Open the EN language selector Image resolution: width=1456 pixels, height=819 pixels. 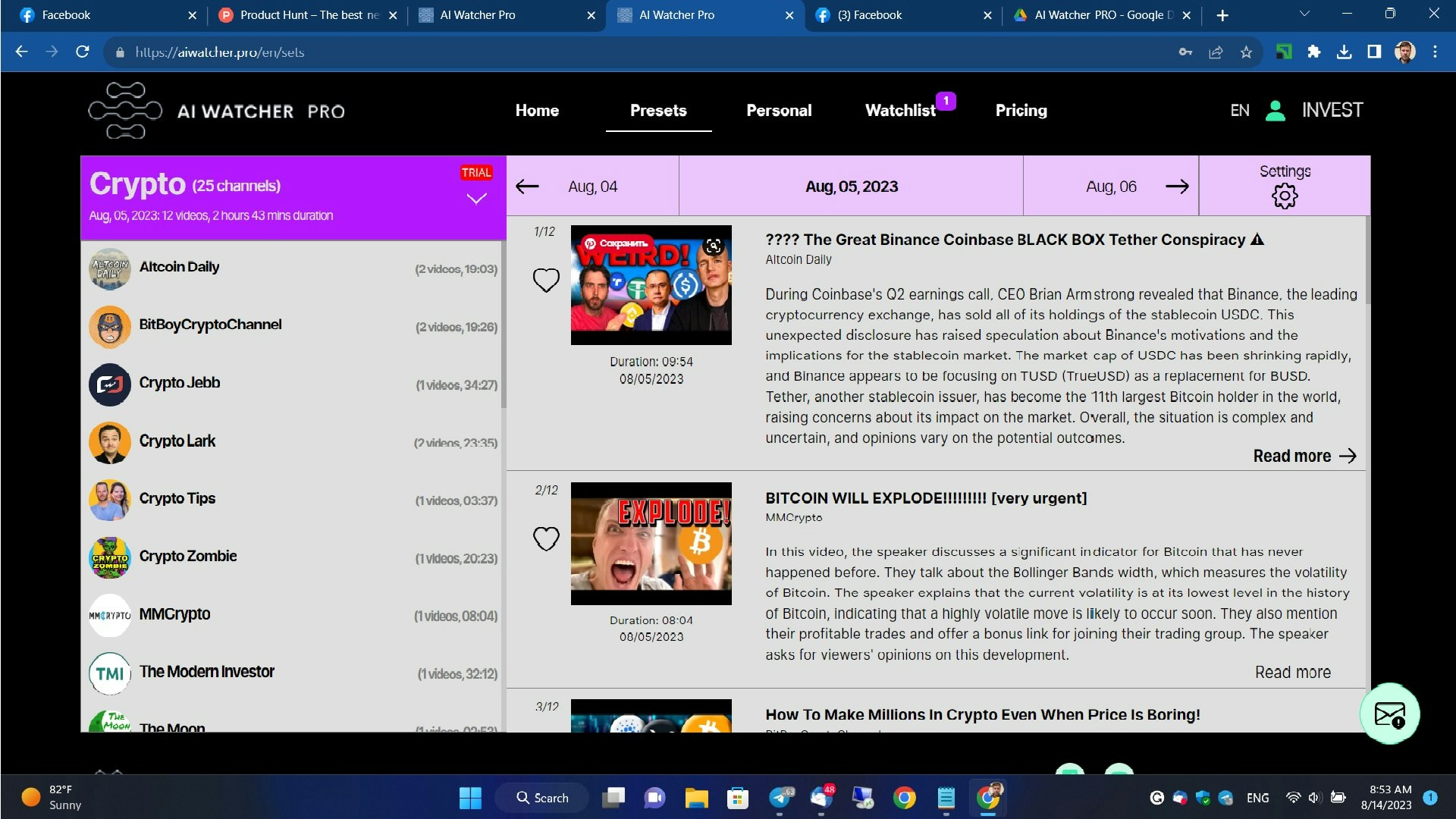(x=1239, y=111)
